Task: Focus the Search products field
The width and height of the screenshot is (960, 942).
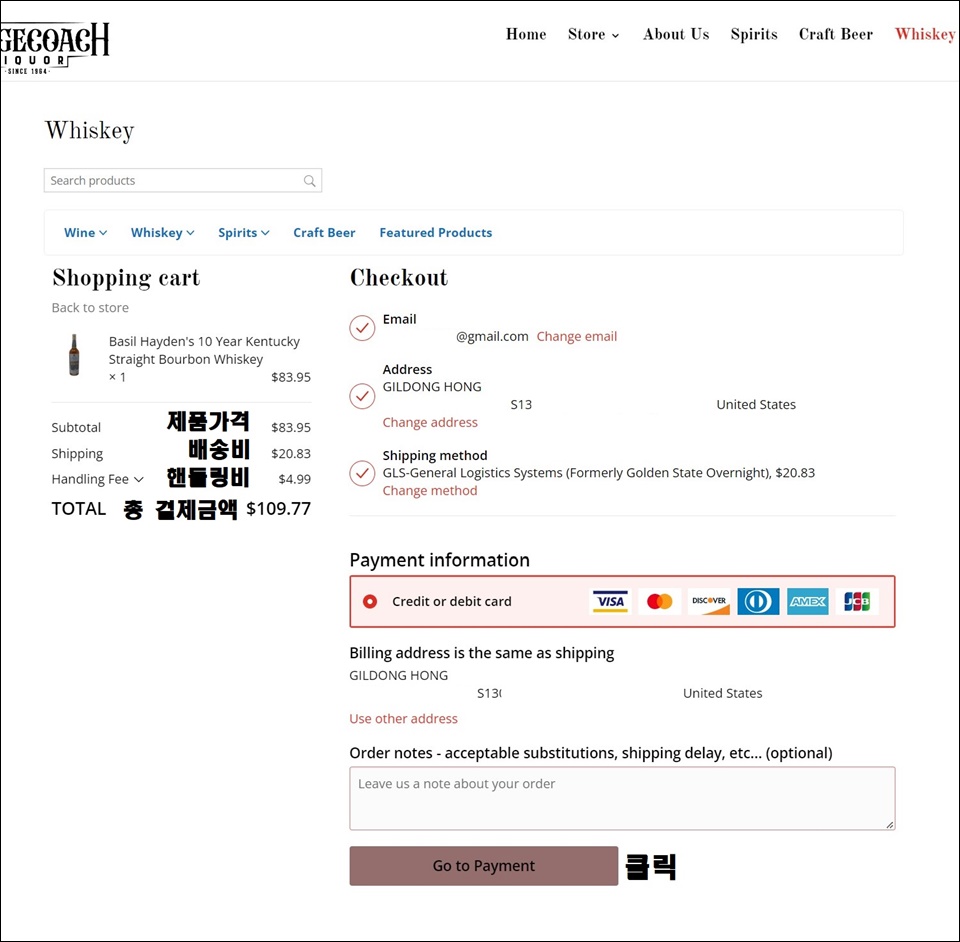Action: [x=182, y=181]
